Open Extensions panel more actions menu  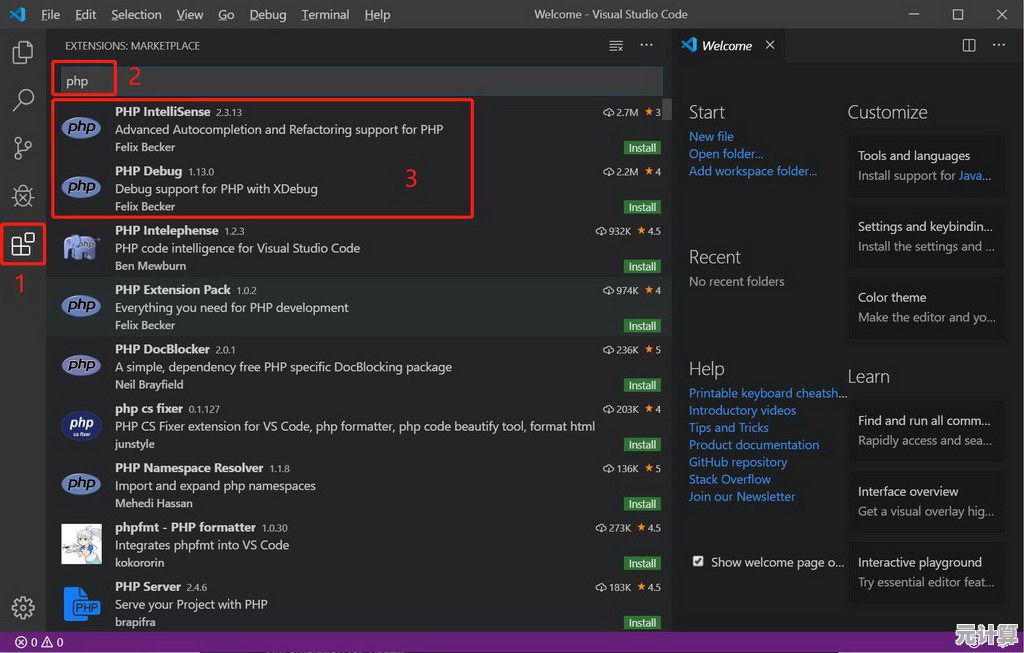(x=646, y=46)
